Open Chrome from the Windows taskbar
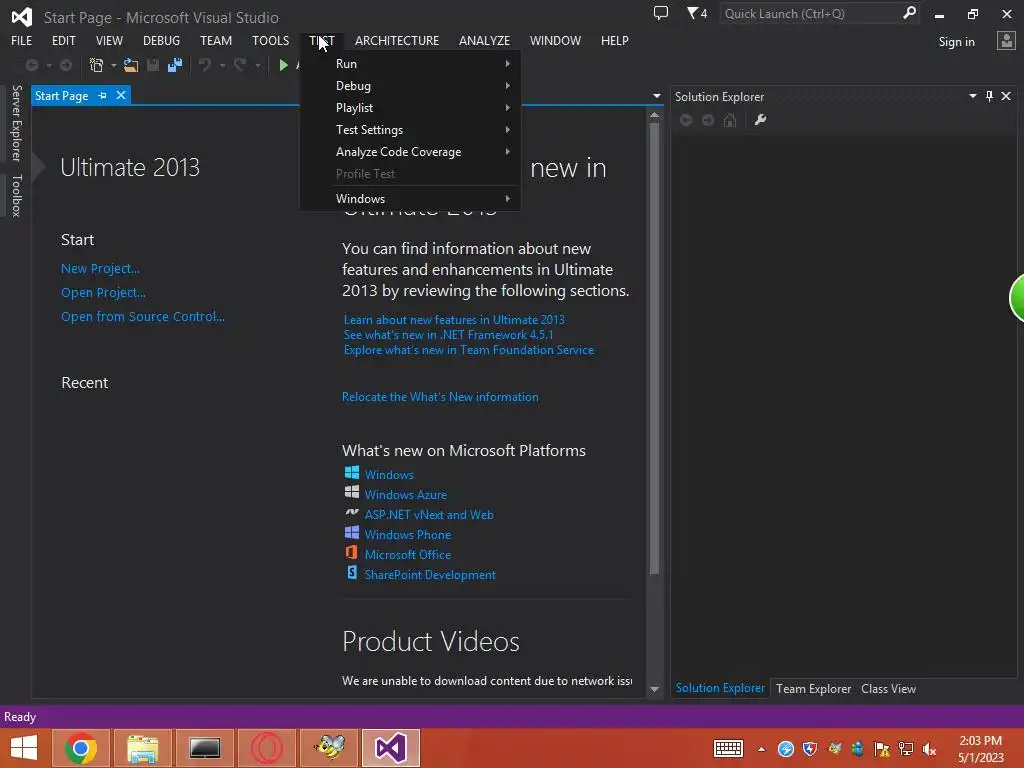1024x768 pixels. [81, 748]
